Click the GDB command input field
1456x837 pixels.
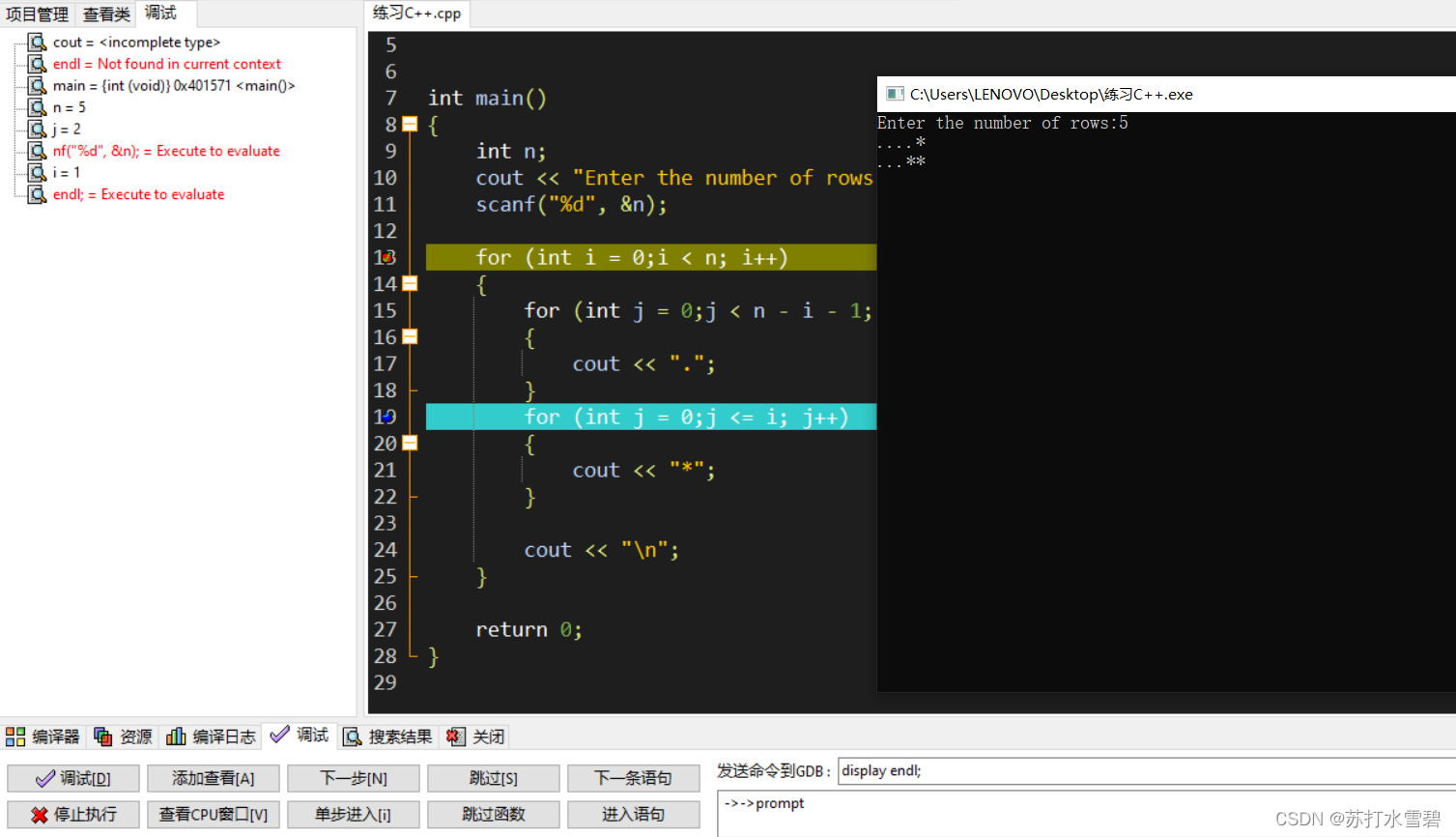tap(1147, 770)
